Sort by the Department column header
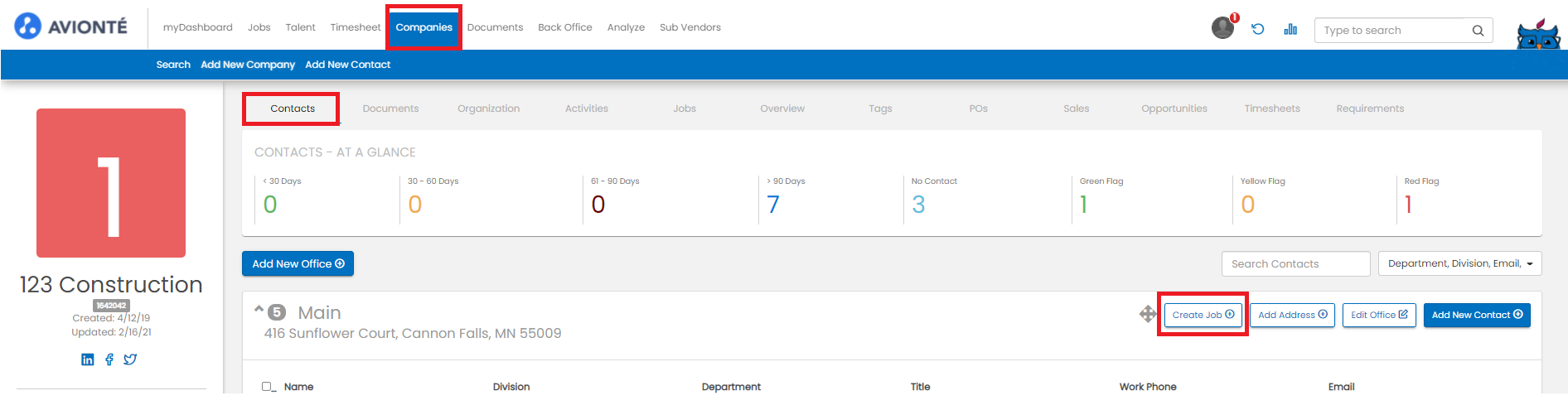 [731, 387]
